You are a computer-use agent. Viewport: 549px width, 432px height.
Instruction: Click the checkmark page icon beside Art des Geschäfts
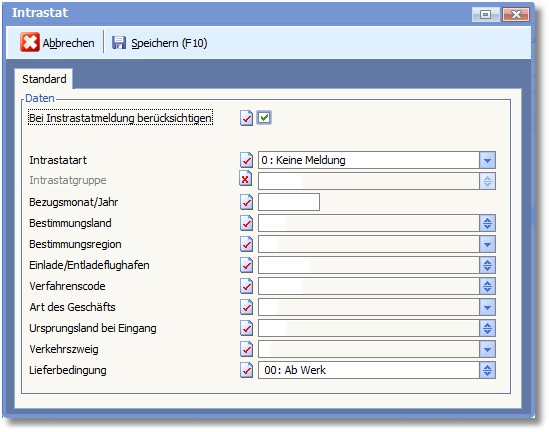246,307
